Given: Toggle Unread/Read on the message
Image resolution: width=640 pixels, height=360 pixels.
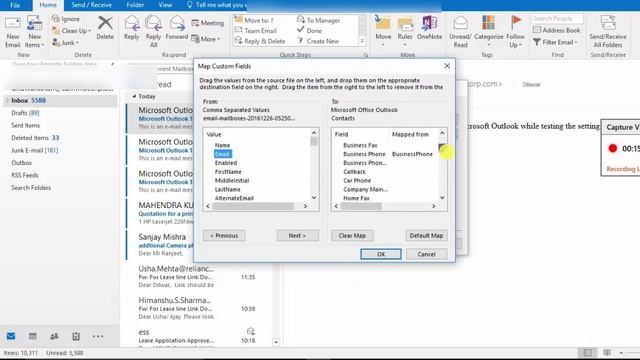Looking at the screenshot, I should (460, 32).
